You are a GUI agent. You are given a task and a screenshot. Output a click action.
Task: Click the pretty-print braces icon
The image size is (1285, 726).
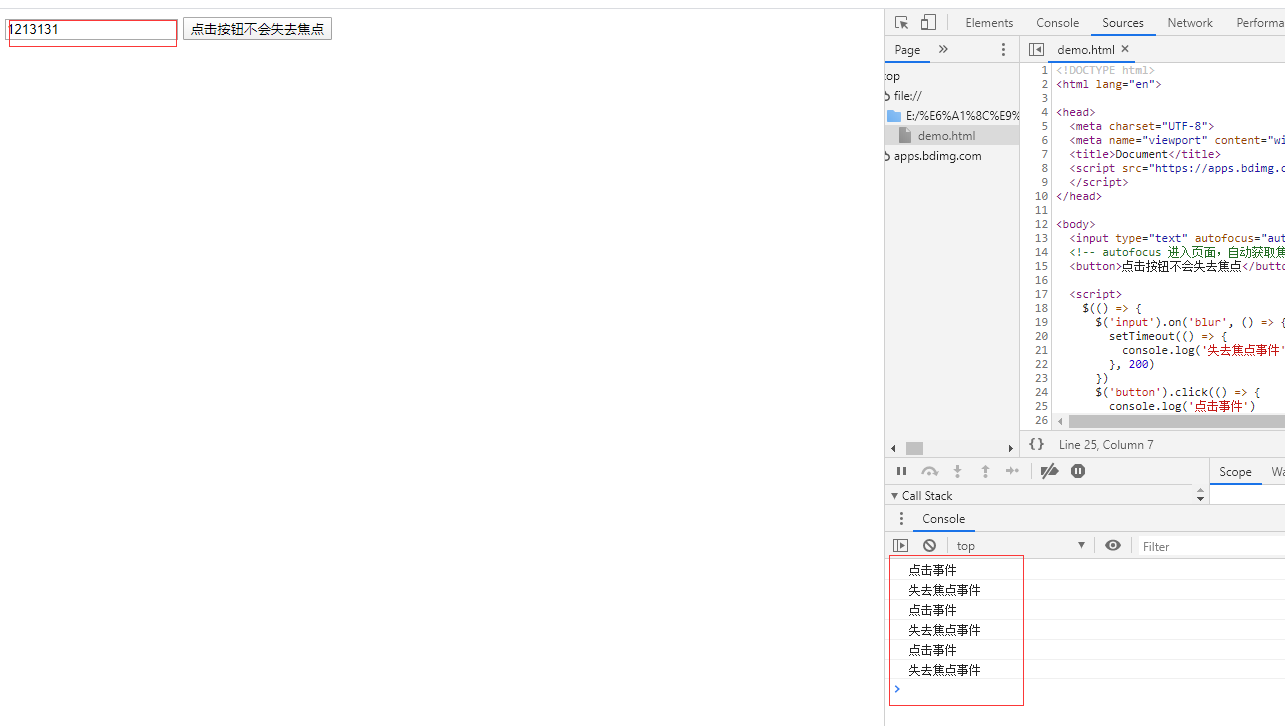tap(1036, 444)
